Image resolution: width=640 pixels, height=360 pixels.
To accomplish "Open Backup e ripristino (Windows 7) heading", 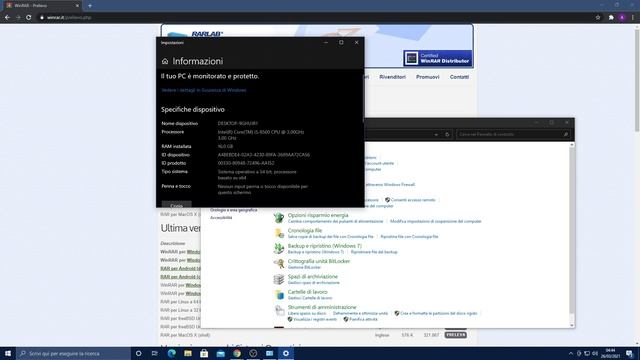I will [324, 246].
